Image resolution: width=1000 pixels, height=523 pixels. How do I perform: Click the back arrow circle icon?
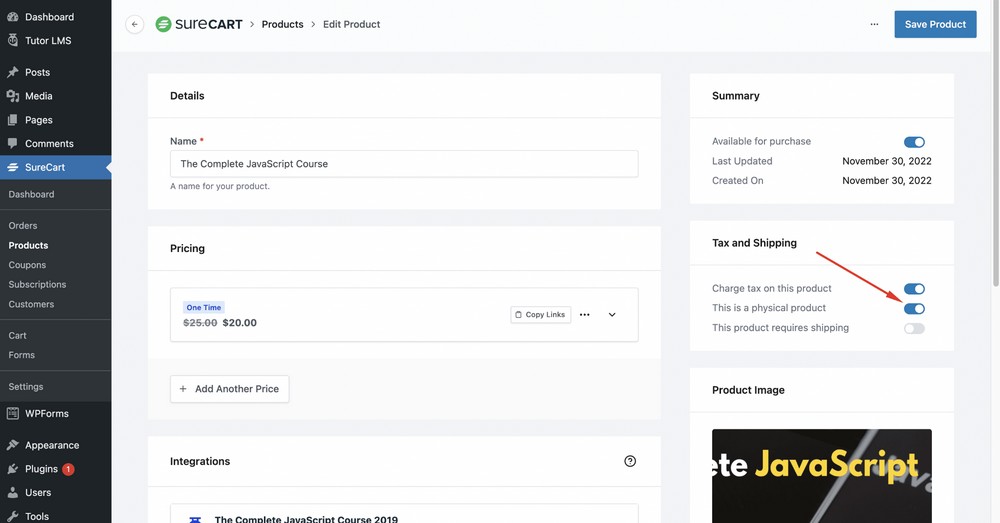135,24
